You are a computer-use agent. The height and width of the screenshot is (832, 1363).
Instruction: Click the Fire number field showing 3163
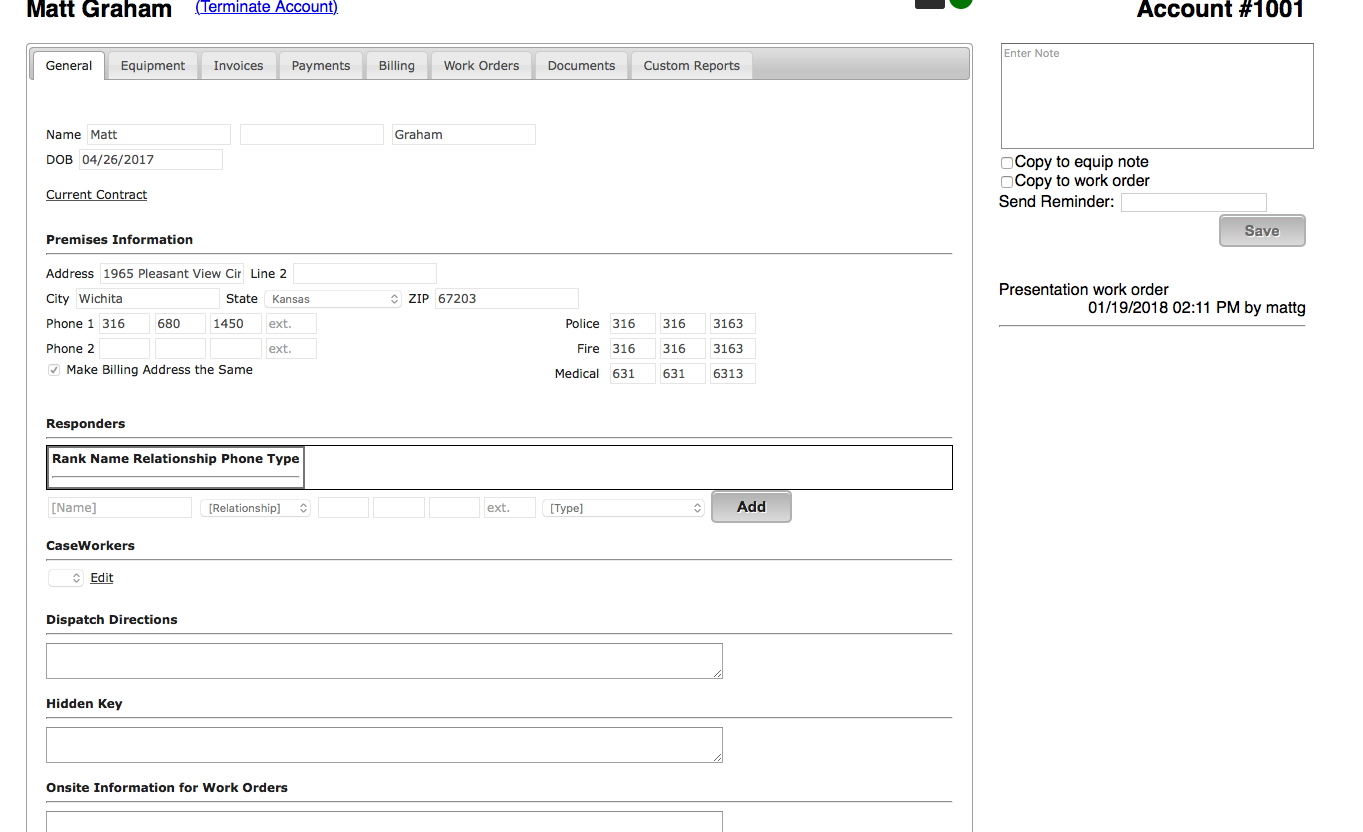tap(733, 348)
